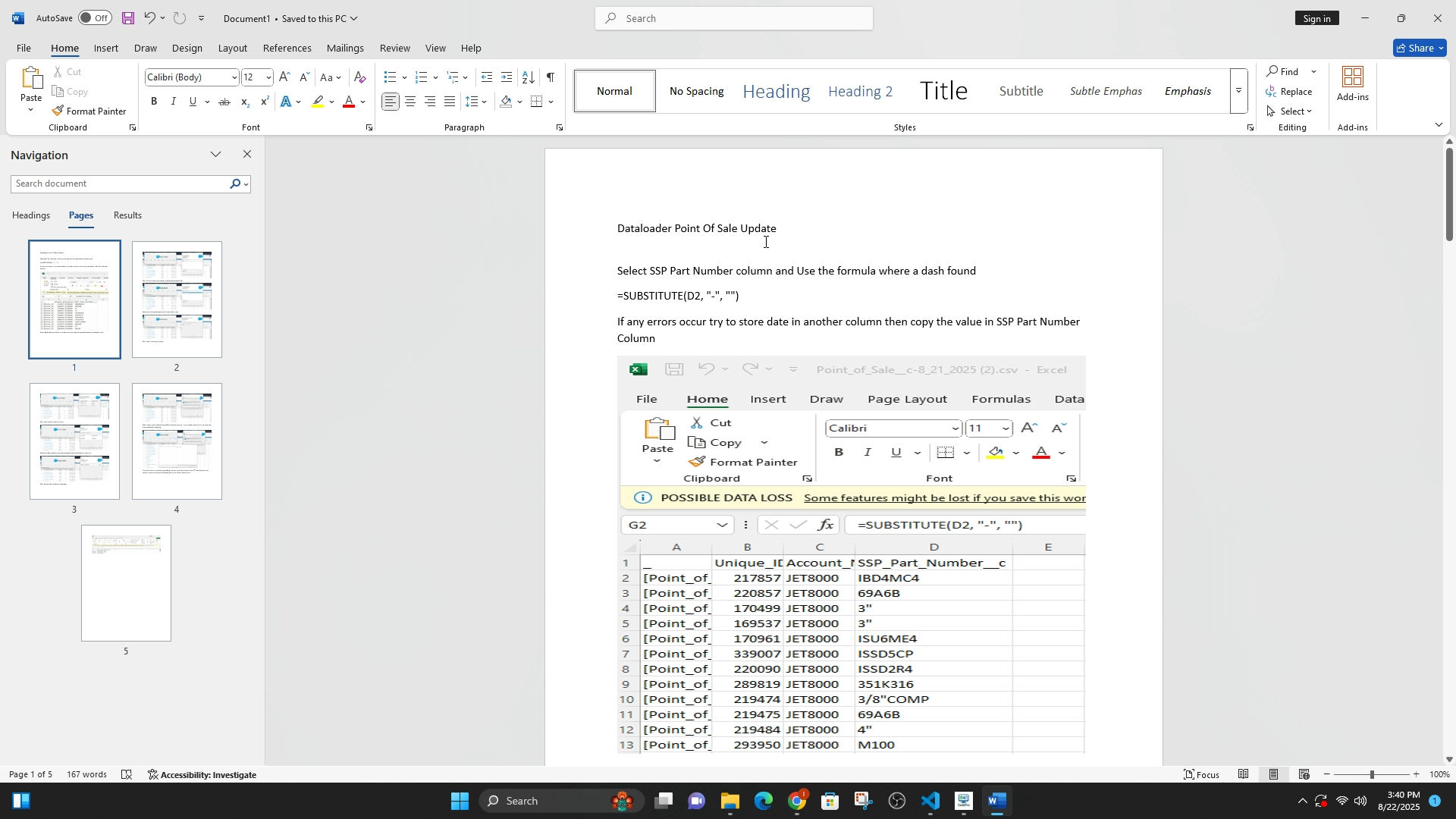Toggle strikethrough on selected text

pyautogui.click(x=224, y=102)
